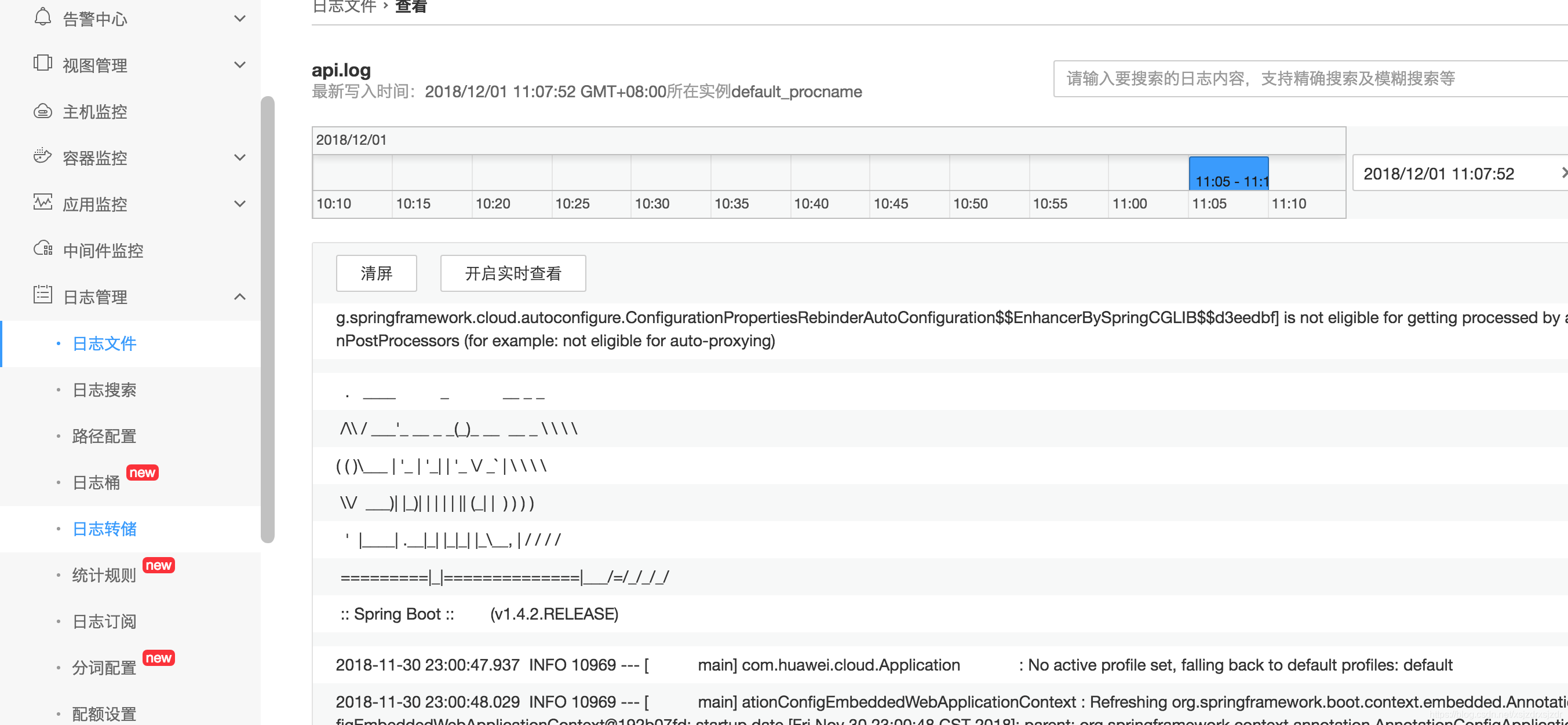Select the blue 11:05 timeline block
The width and height of the screenshot is (1568, 725).
[1228, 174]
